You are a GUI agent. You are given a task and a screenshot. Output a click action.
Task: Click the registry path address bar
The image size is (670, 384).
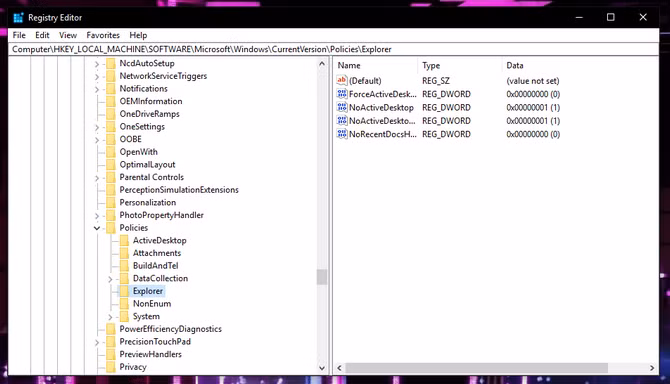point(334,49)
